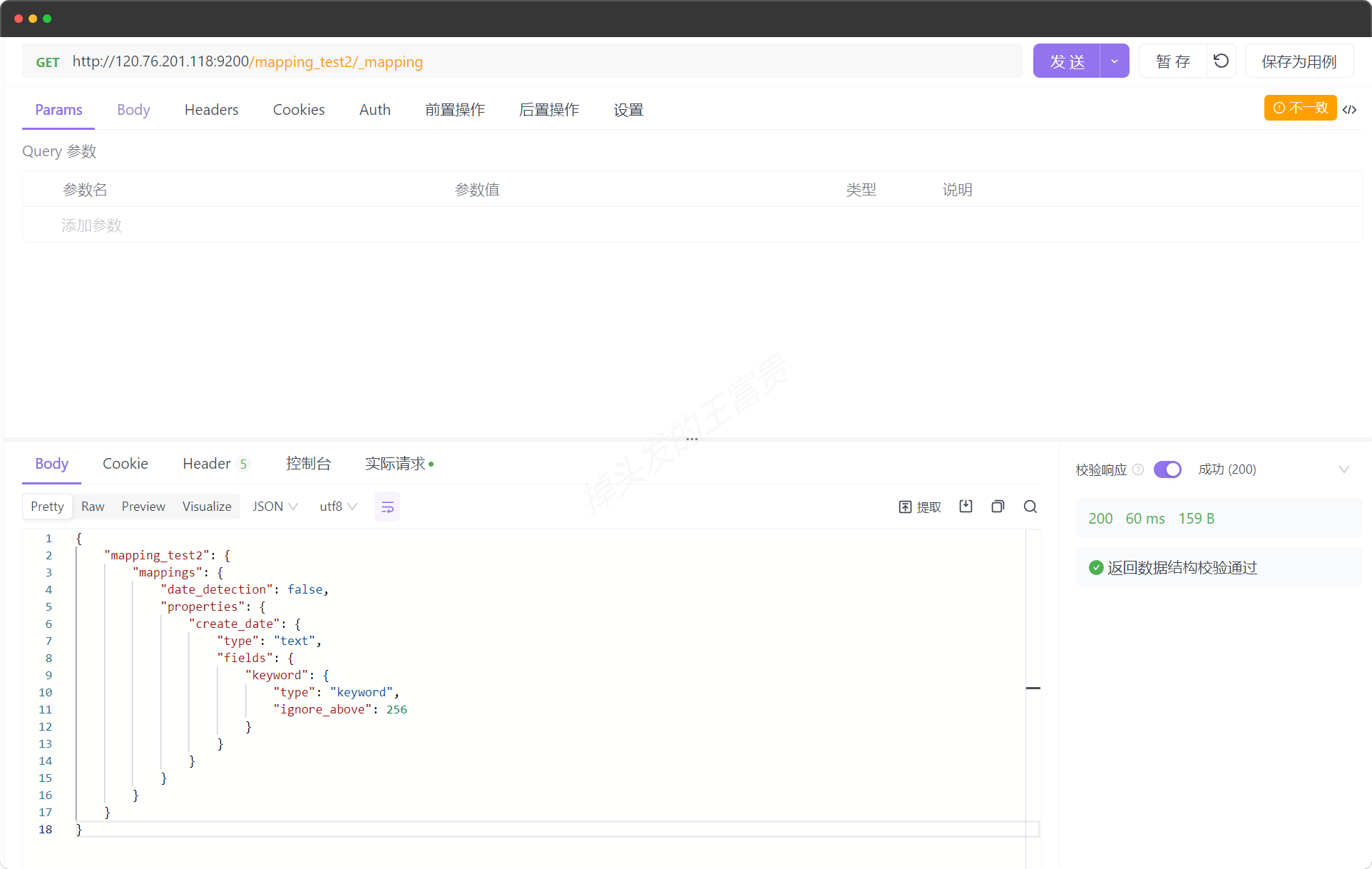Open the code generation icon
1372x869 pixels.
[1349, 109]
